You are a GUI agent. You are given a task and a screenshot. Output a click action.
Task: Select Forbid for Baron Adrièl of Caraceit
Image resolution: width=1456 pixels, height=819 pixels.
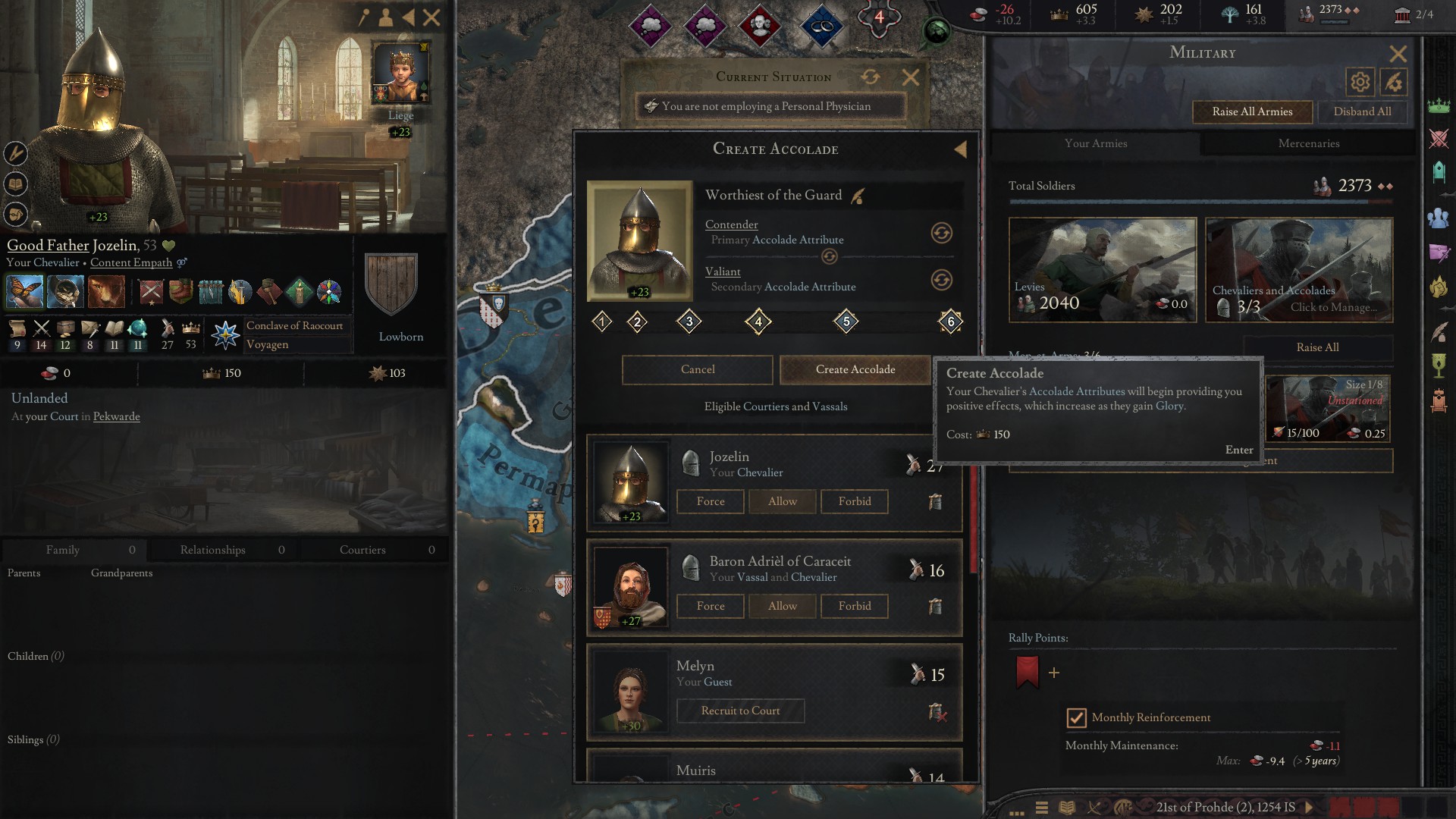tap(854, 606)
